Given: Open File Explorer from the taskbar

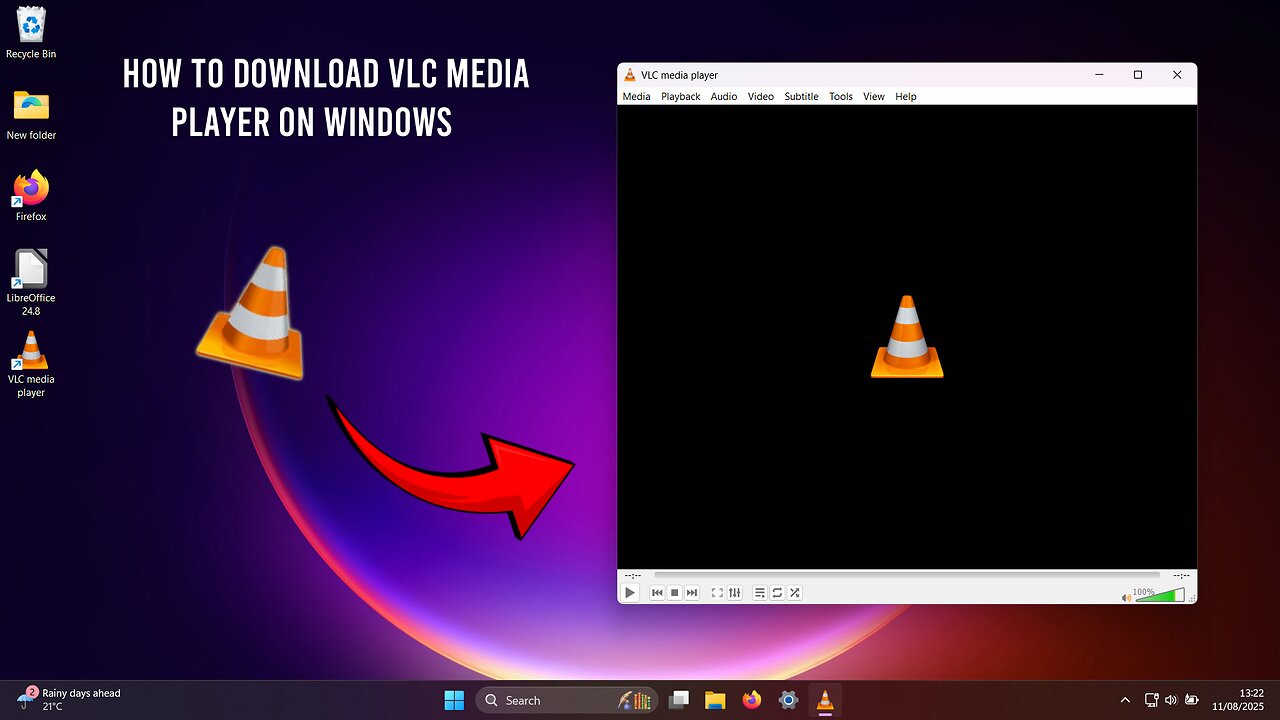Looking at the screenshot, I should (x=714, y=700).
